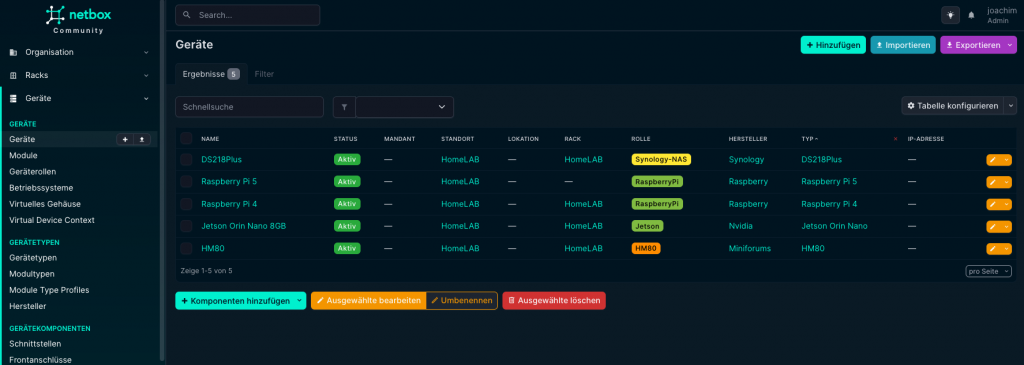The width and height of the screenshot is (1024, 365).
Task: Click Ausgewählte löschen button
Action: (x=554, y=300)
